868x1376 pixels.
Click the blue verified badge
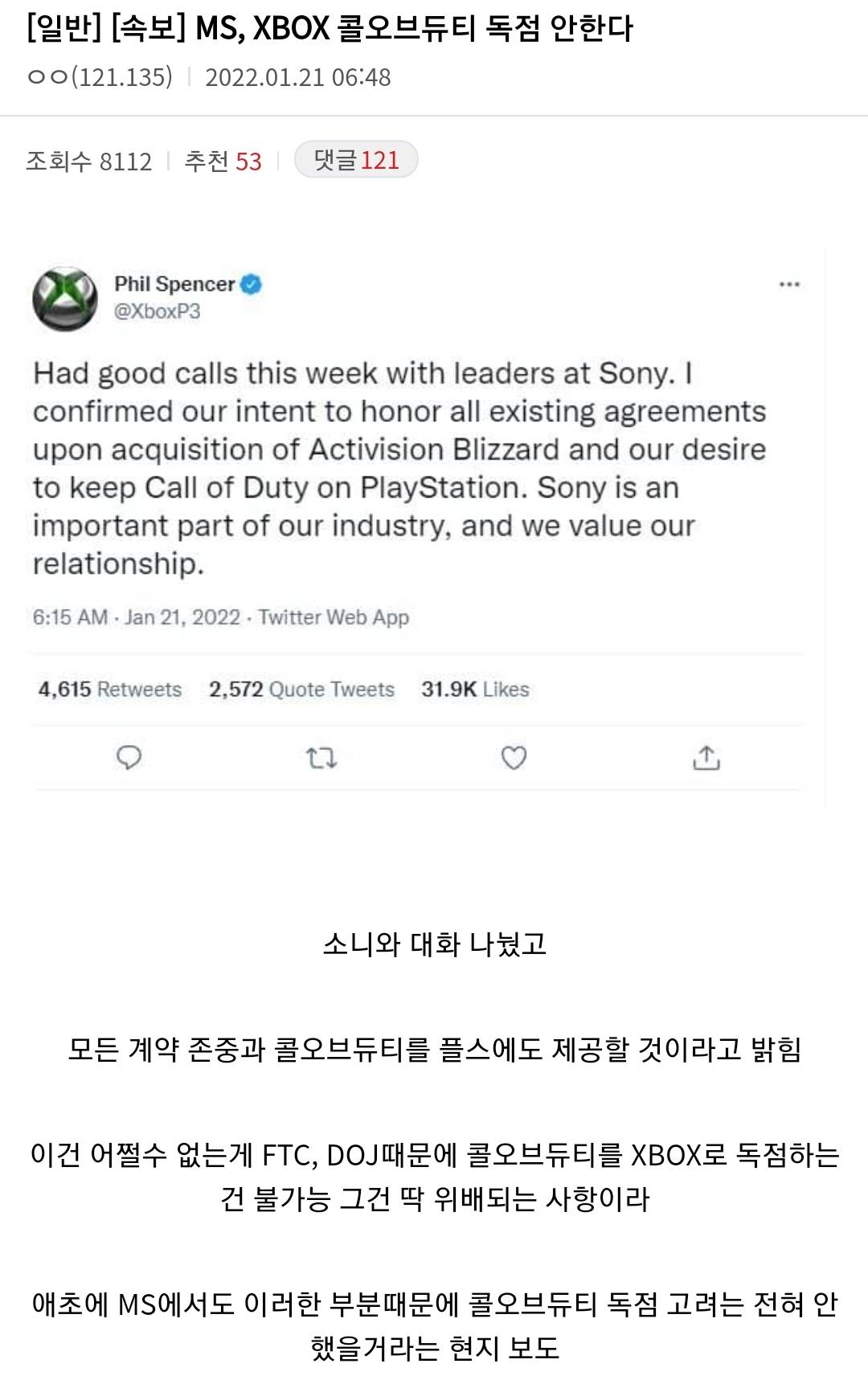pos(252,285)
